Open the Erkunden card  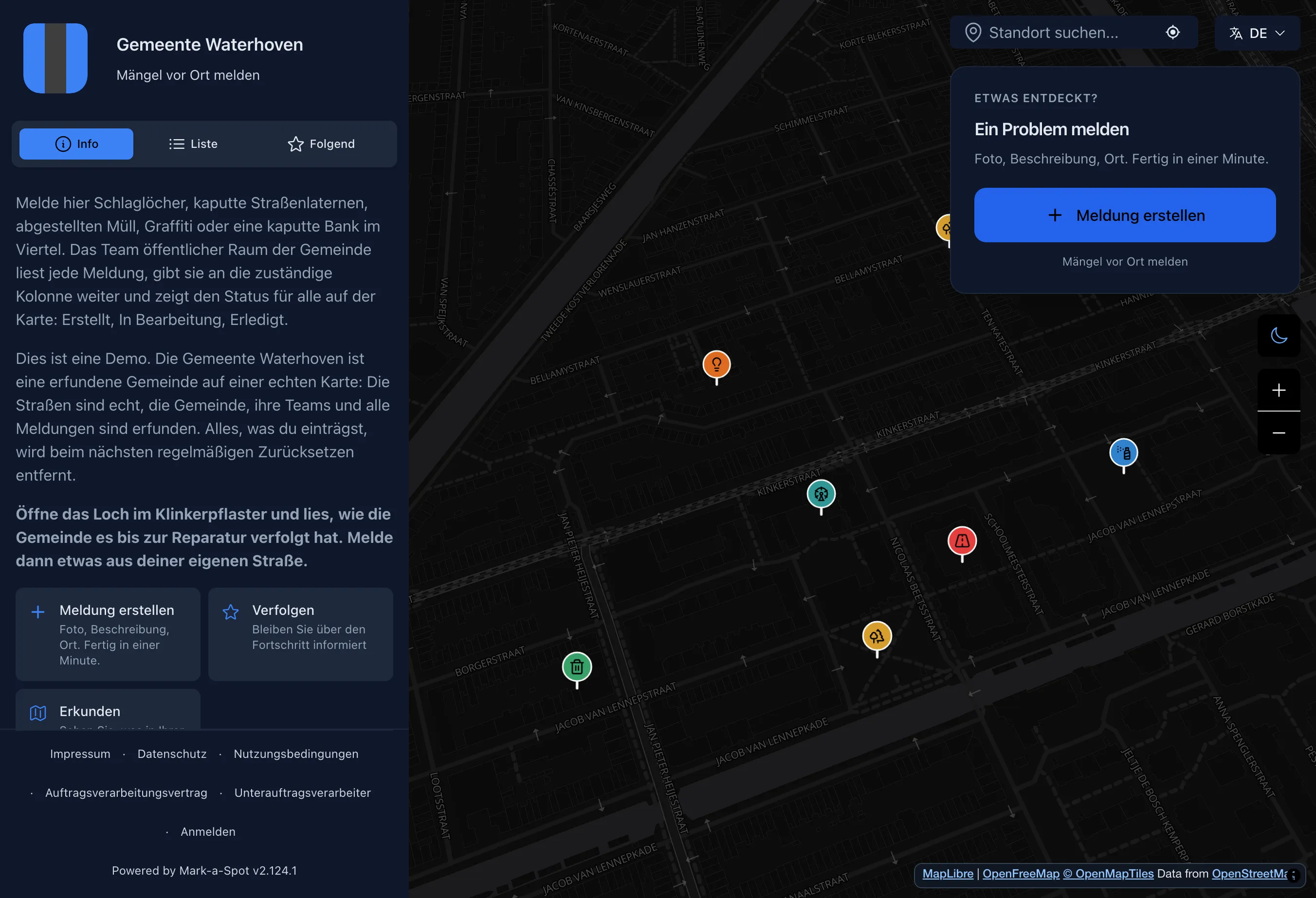pyautogui.click(x=108, y=710)
